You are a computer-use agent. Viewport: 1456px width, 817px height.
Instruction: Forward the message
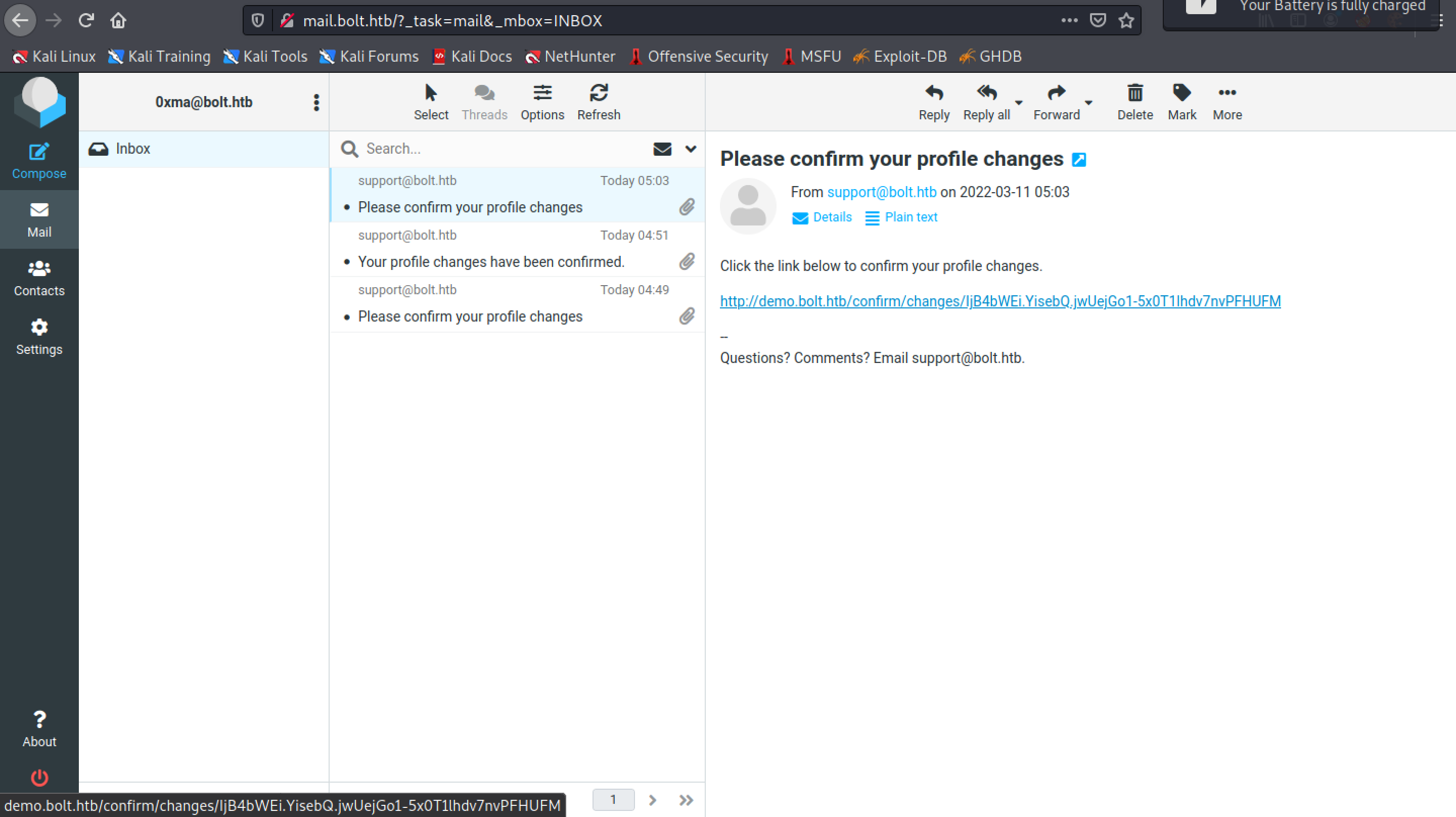tap(1057, 102)
